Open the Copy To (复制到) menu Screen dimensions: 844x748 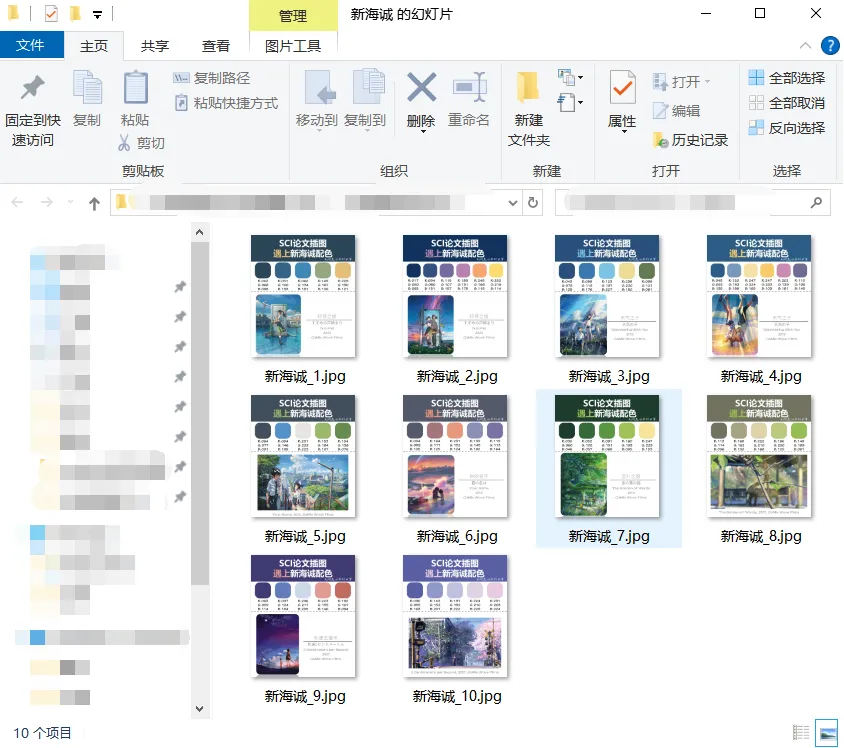(365, 100)
